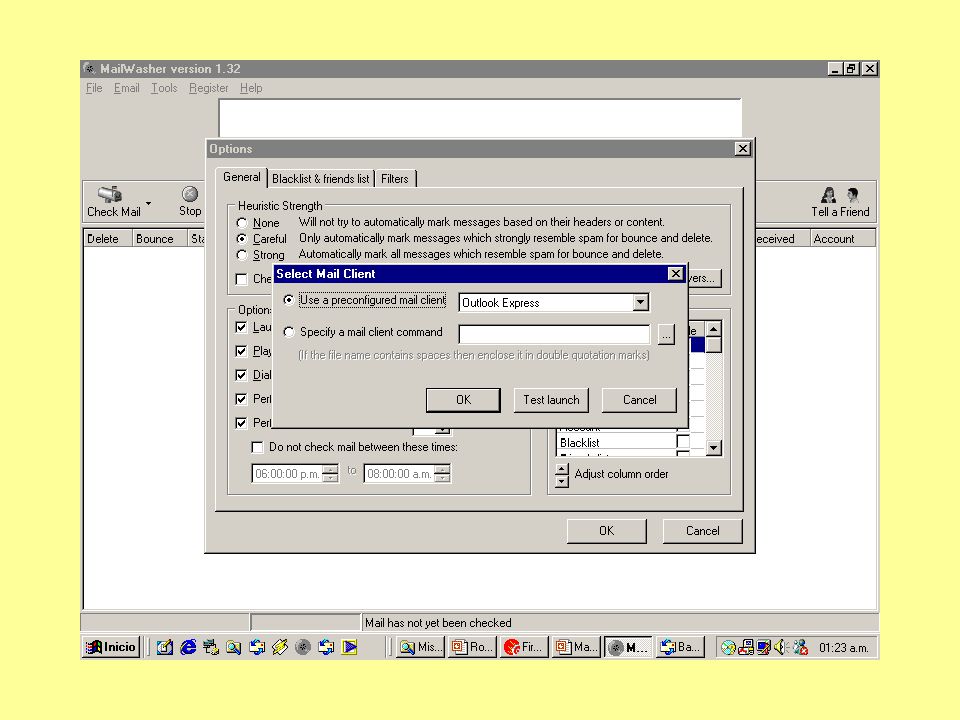960x720 pixels.
Task: Move column up with Adjust column order
Action: pyautogui.click(x=562, y=469)
